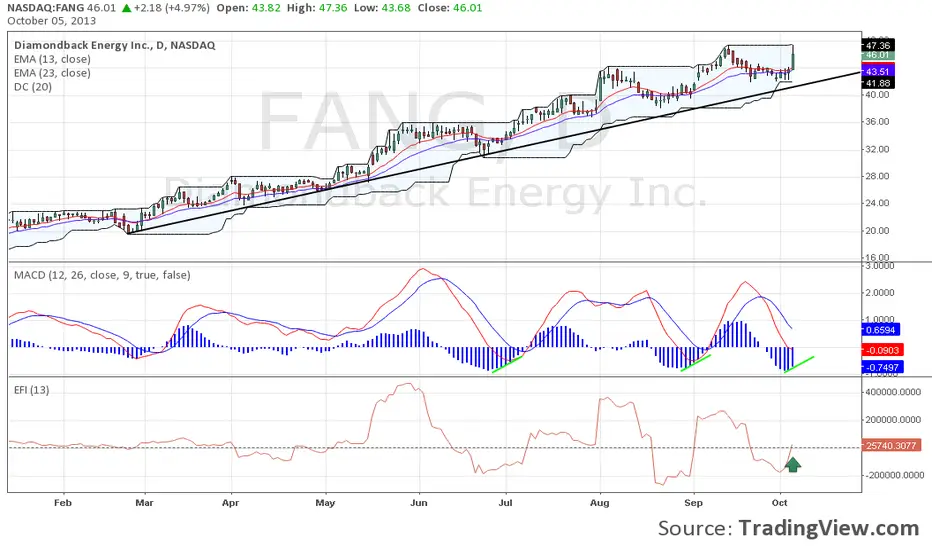Click the green 46.01 price axis tag
The height and width of the screenshot is (550, 932).
(878, 55)
